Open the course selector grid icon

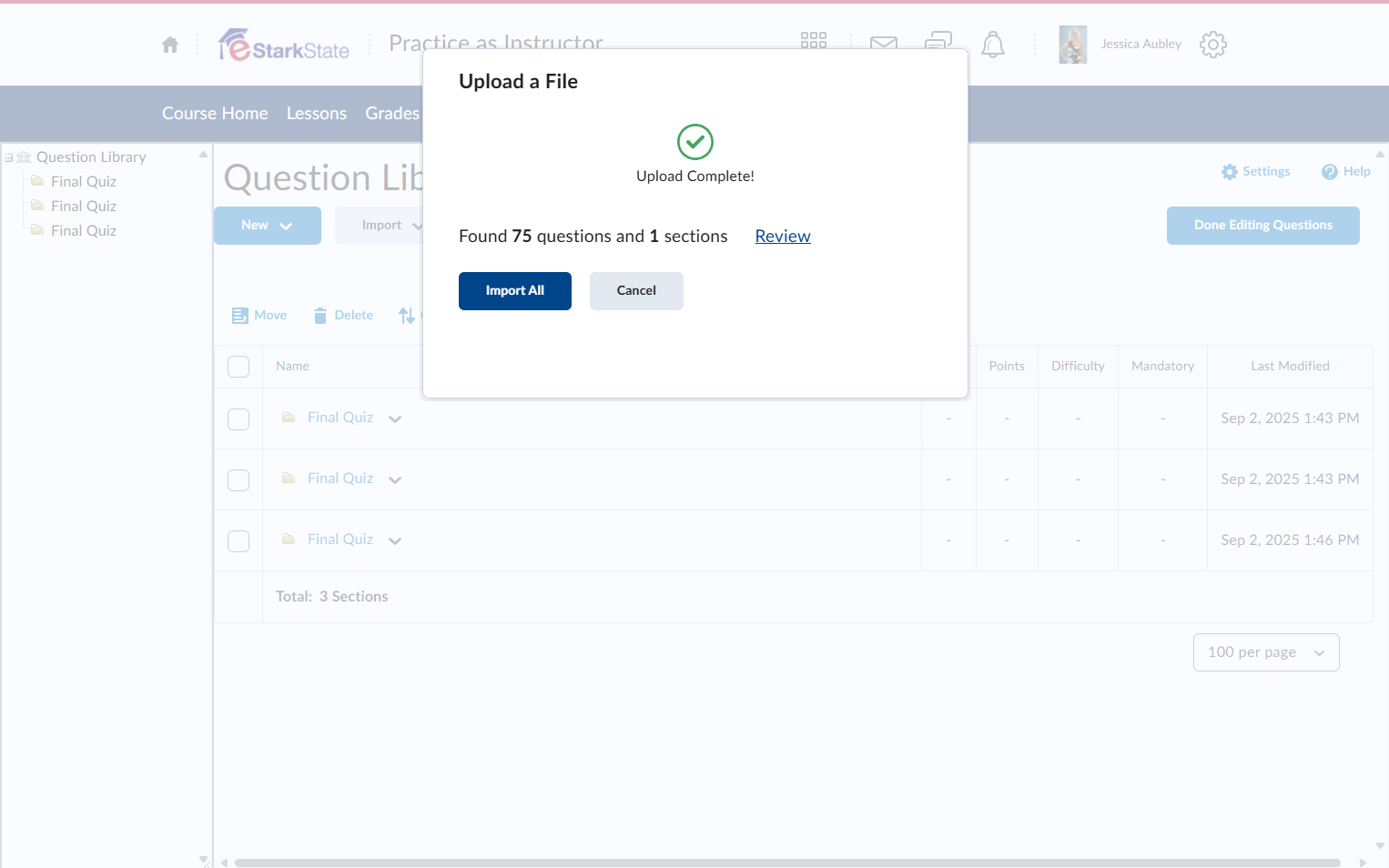tap(813, 41)
